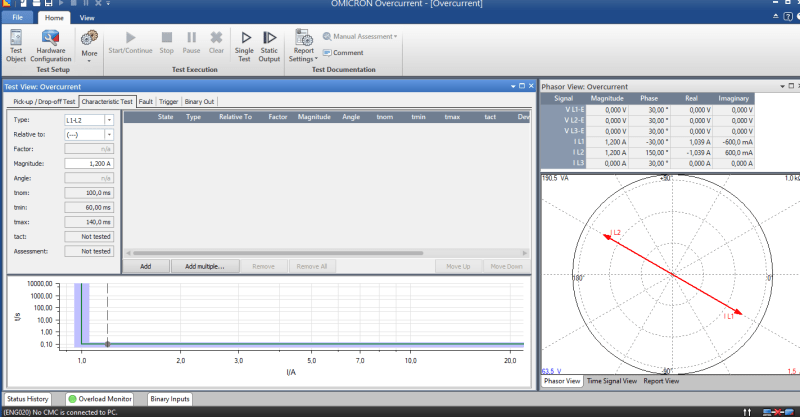Select the Characteristic Test tab
Viewport: 800px width, 417px height.
coord(107,102)
